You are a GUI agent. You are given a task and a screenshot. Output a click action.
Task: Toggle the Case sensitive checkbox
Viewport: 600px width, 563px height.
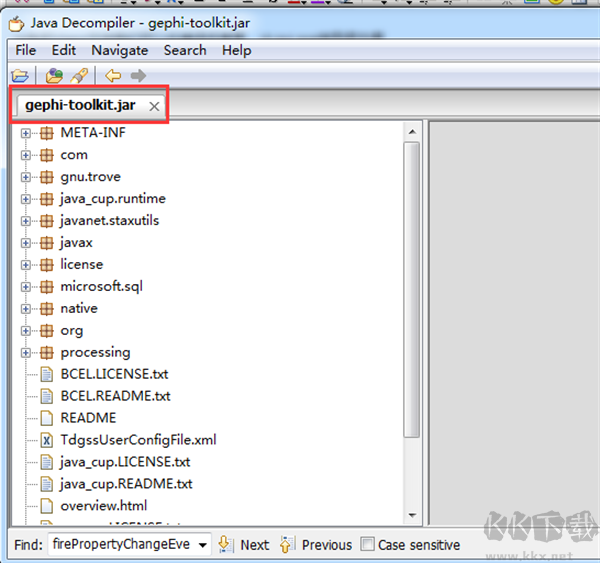coord(367,544)
